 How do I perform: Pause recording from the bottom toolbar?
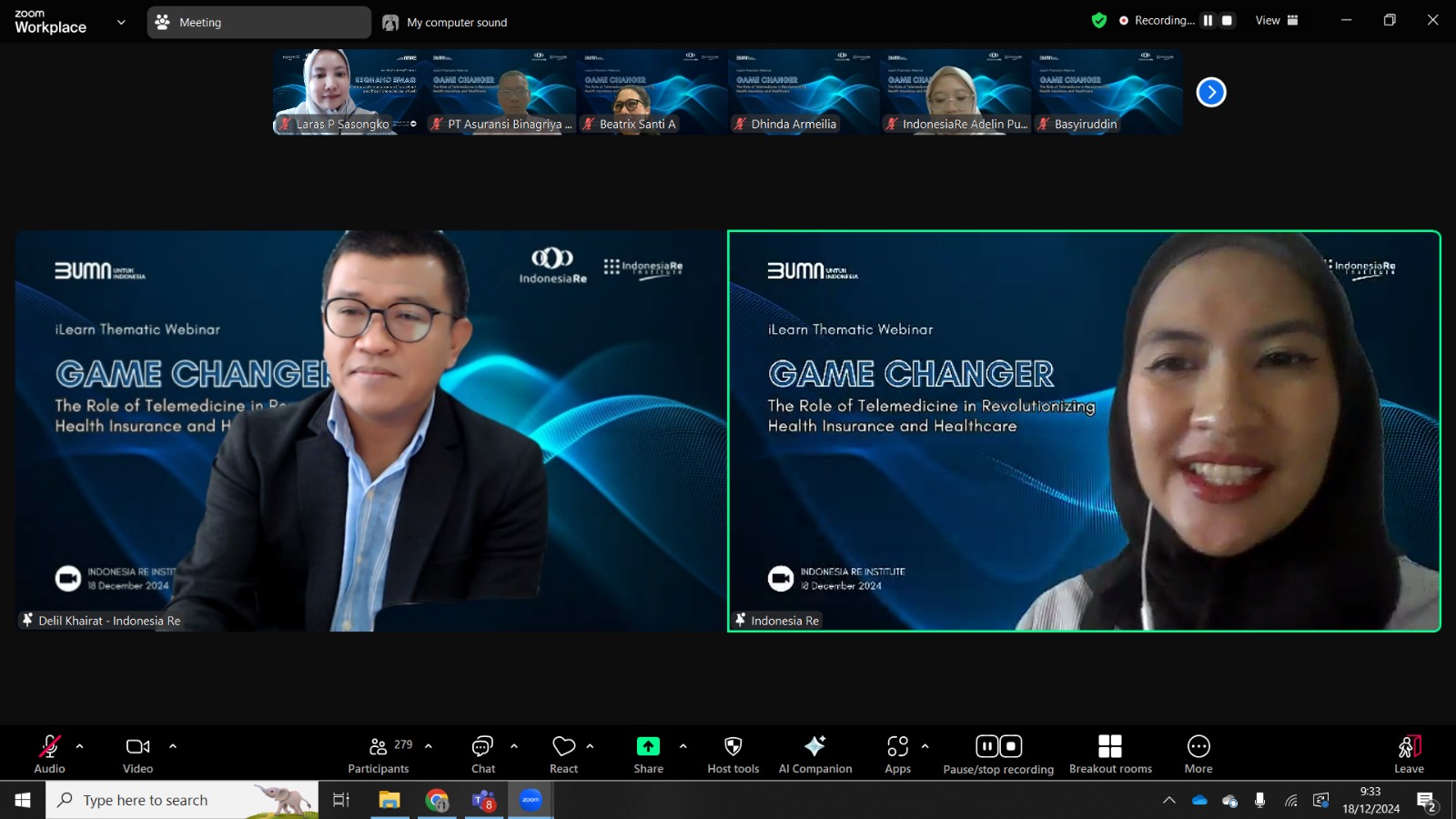pyautogui.click(x=987, y=746)
